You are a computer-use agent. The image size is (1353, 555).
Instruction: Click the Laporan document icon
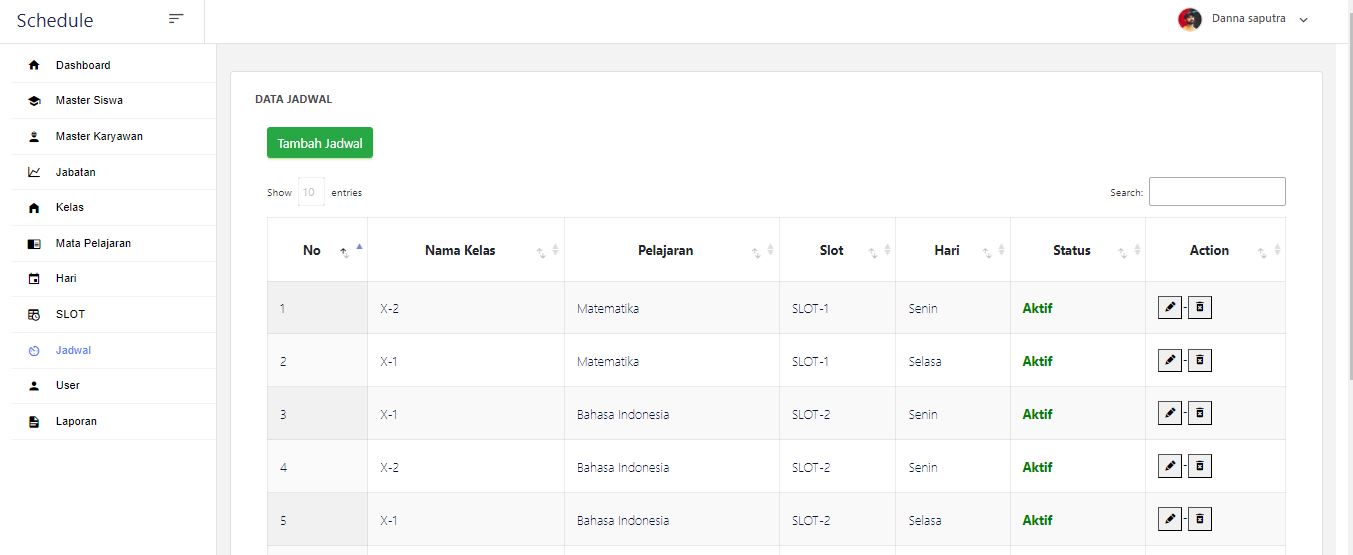(34, 422)
